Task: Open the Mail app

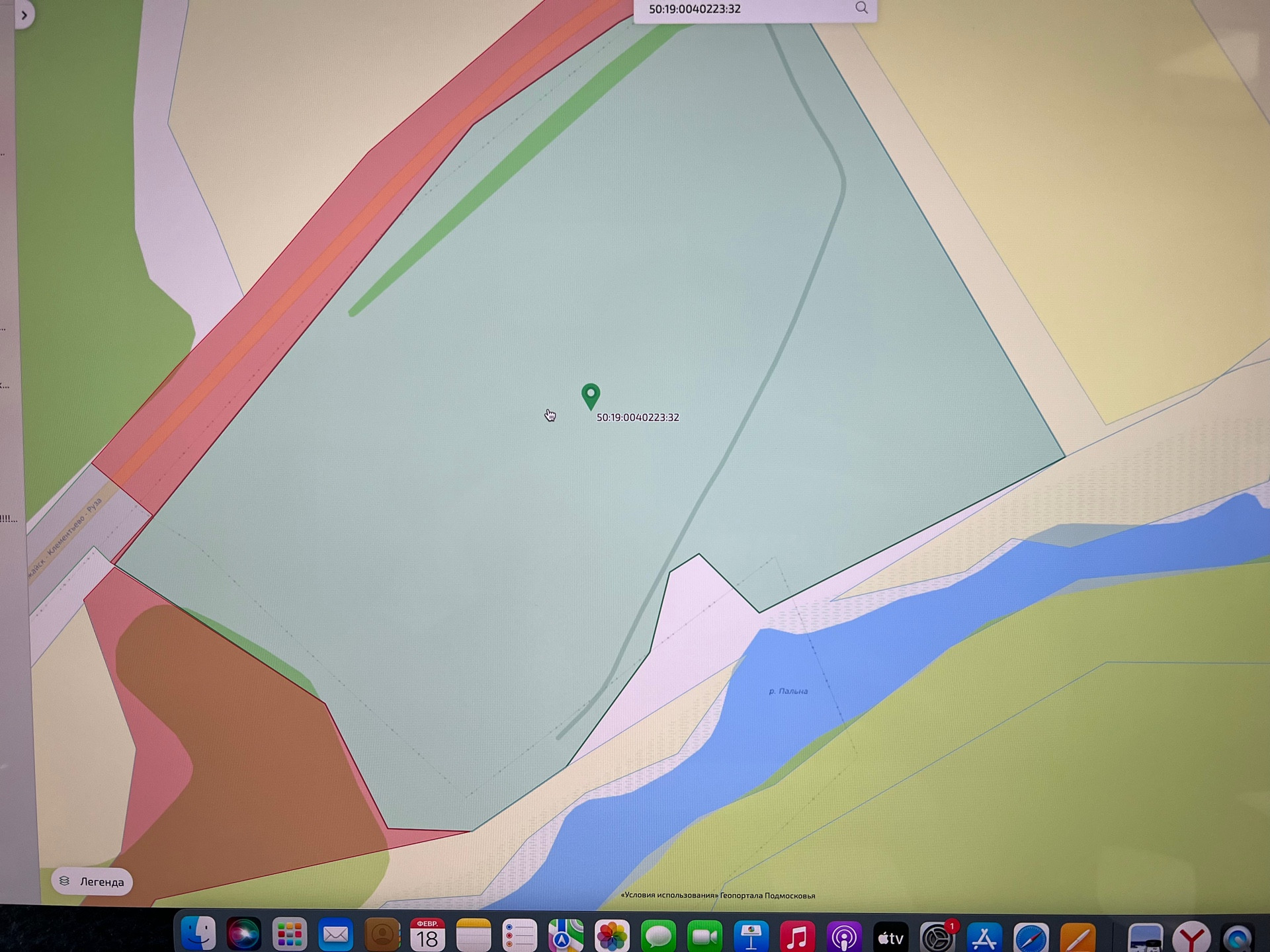Action: 336,935
